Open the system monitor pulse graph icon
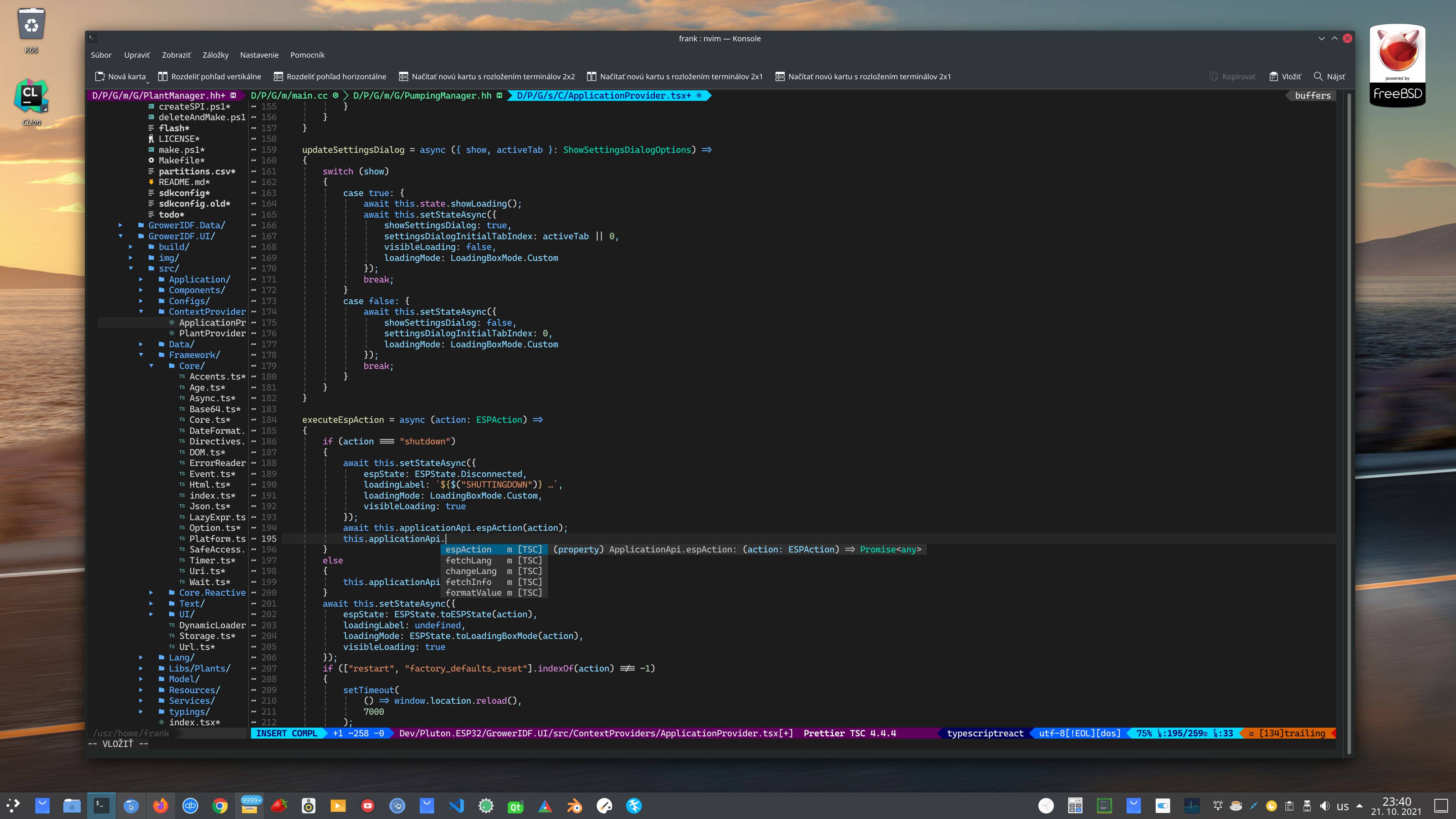This screenshot has height=819, width=1456. point(1192,805)
